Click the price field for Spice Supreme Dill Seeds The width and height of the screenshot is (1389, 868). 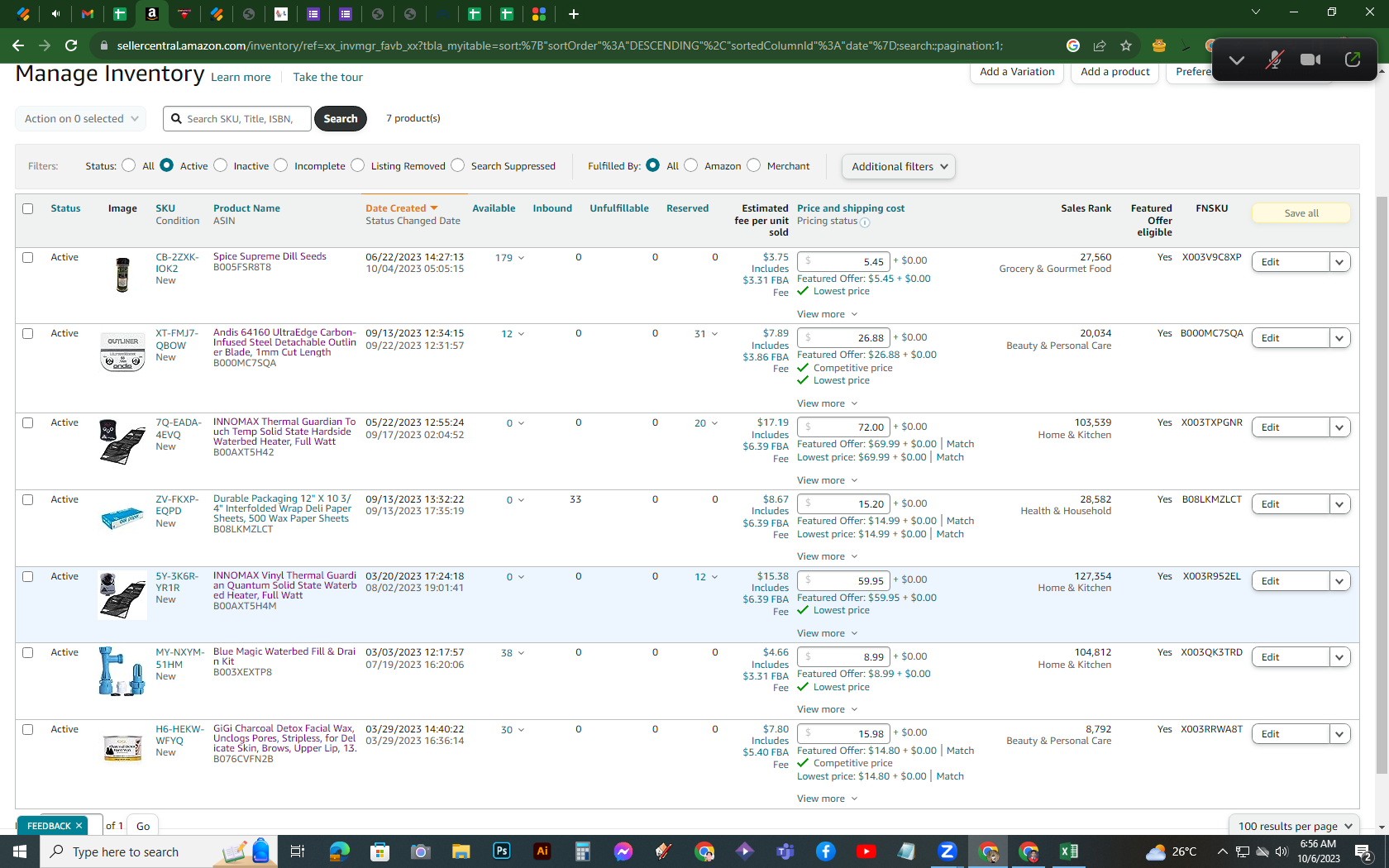coord(843,261)
